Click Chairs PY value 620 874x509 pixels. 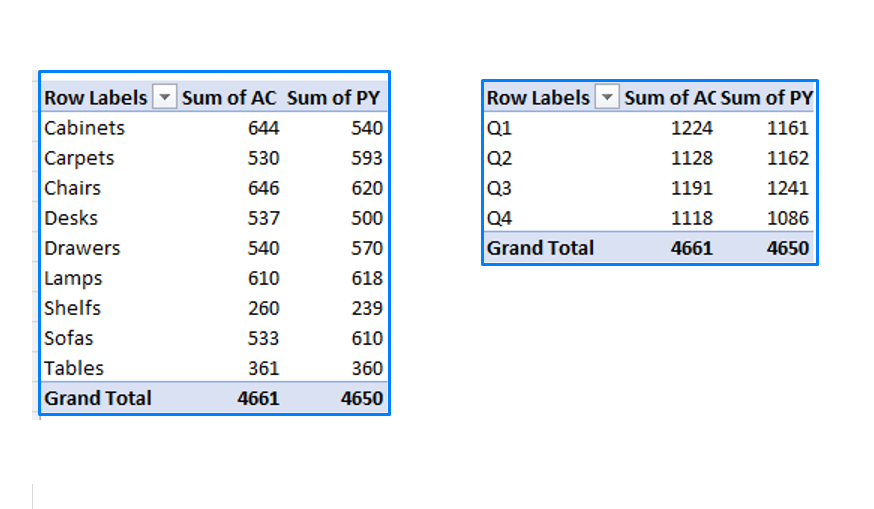point(367,188)
